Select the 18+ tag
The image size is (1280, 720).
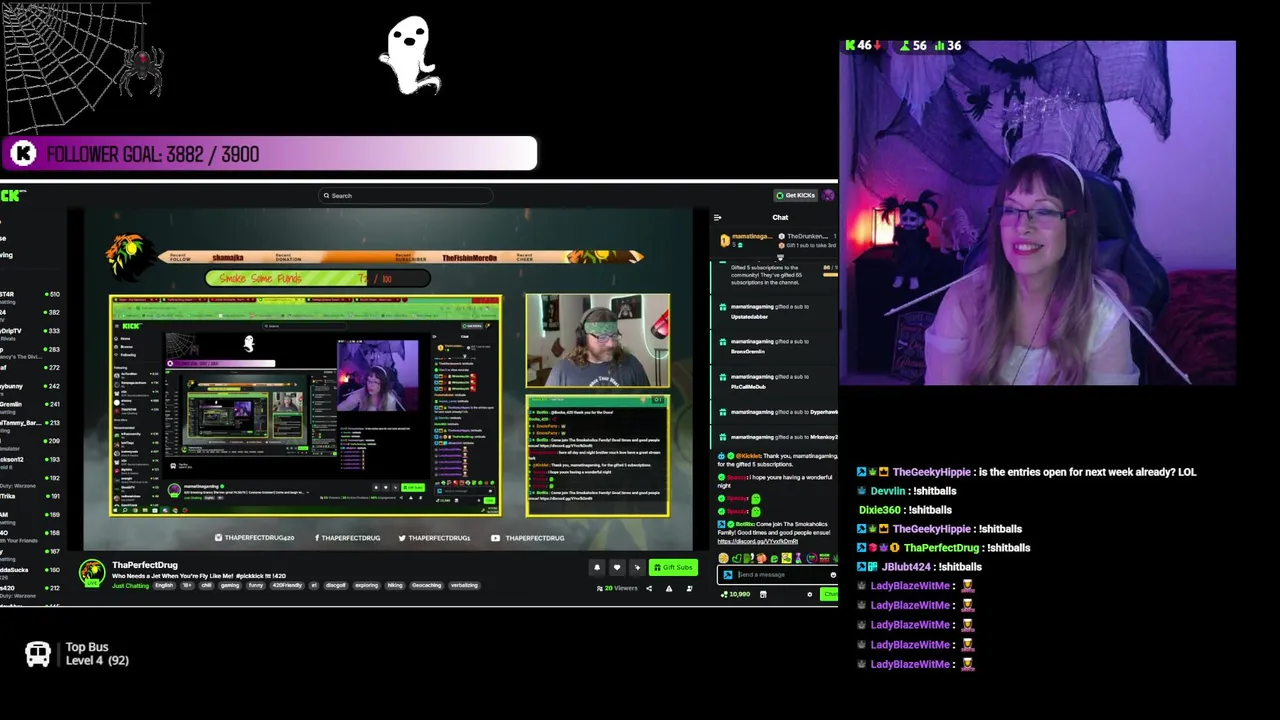(x=187, y=586)
